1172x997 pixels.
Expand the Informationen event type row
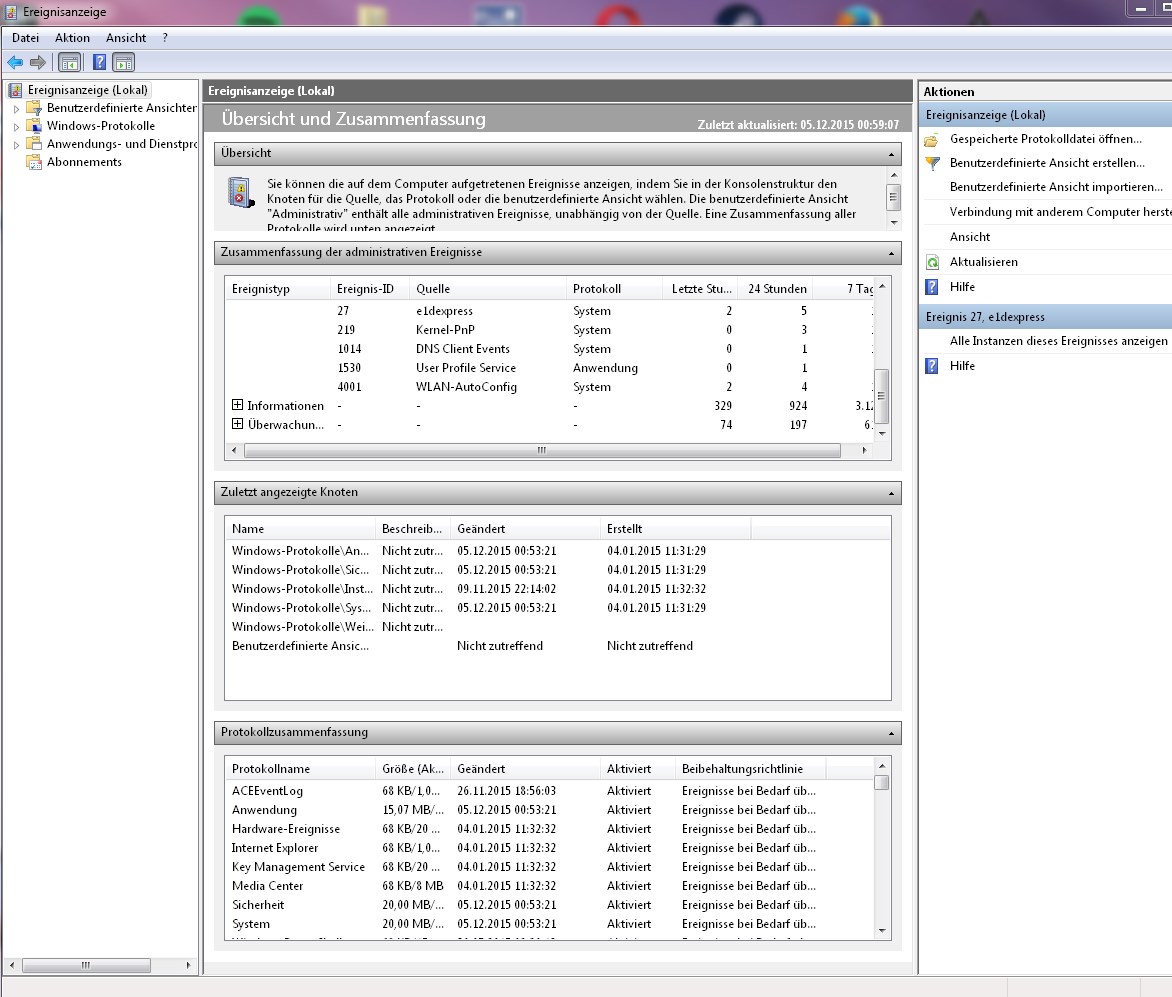[x=238, y=405]
